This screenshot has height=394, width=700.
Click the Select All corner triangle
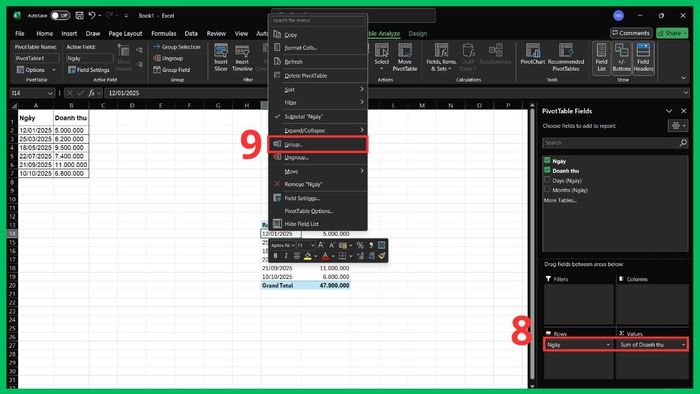[x=14, y=106]
